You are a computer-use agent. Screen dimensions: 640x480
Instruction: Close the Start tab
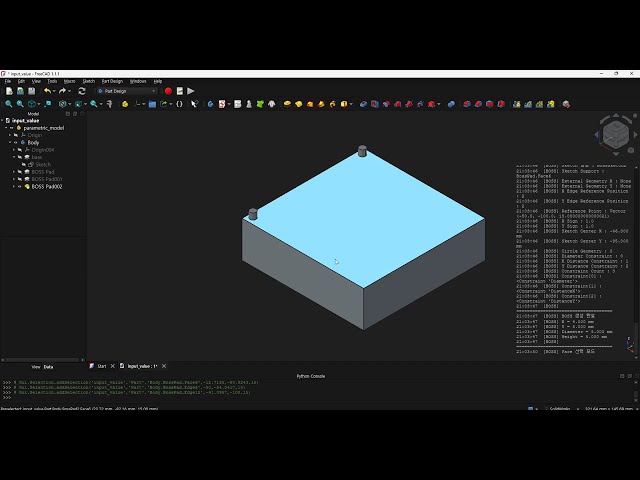tap(113, 366)
